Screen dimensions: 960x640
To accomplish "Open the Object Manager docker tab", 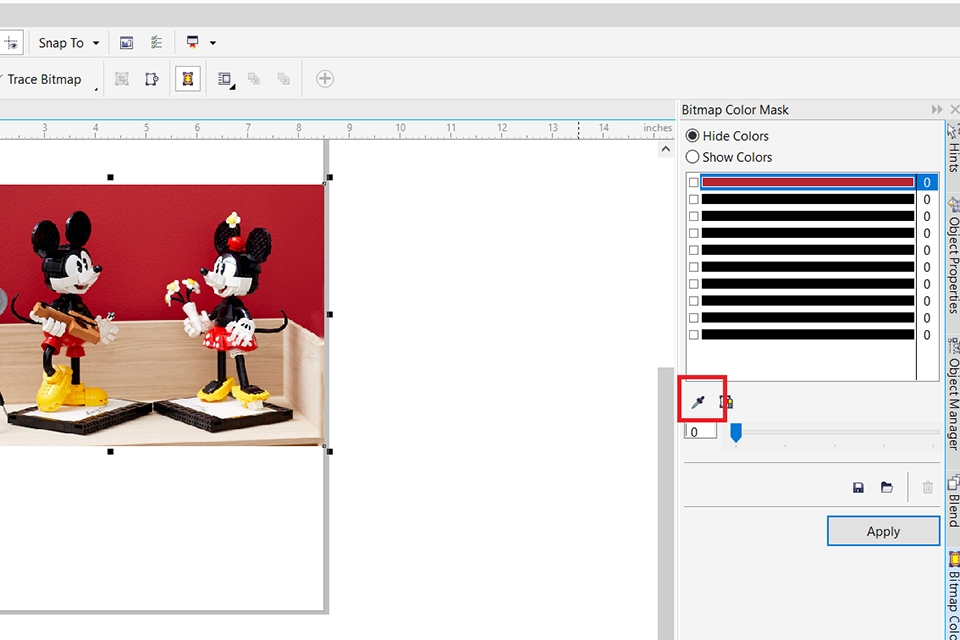I will (x=953, y=400).
